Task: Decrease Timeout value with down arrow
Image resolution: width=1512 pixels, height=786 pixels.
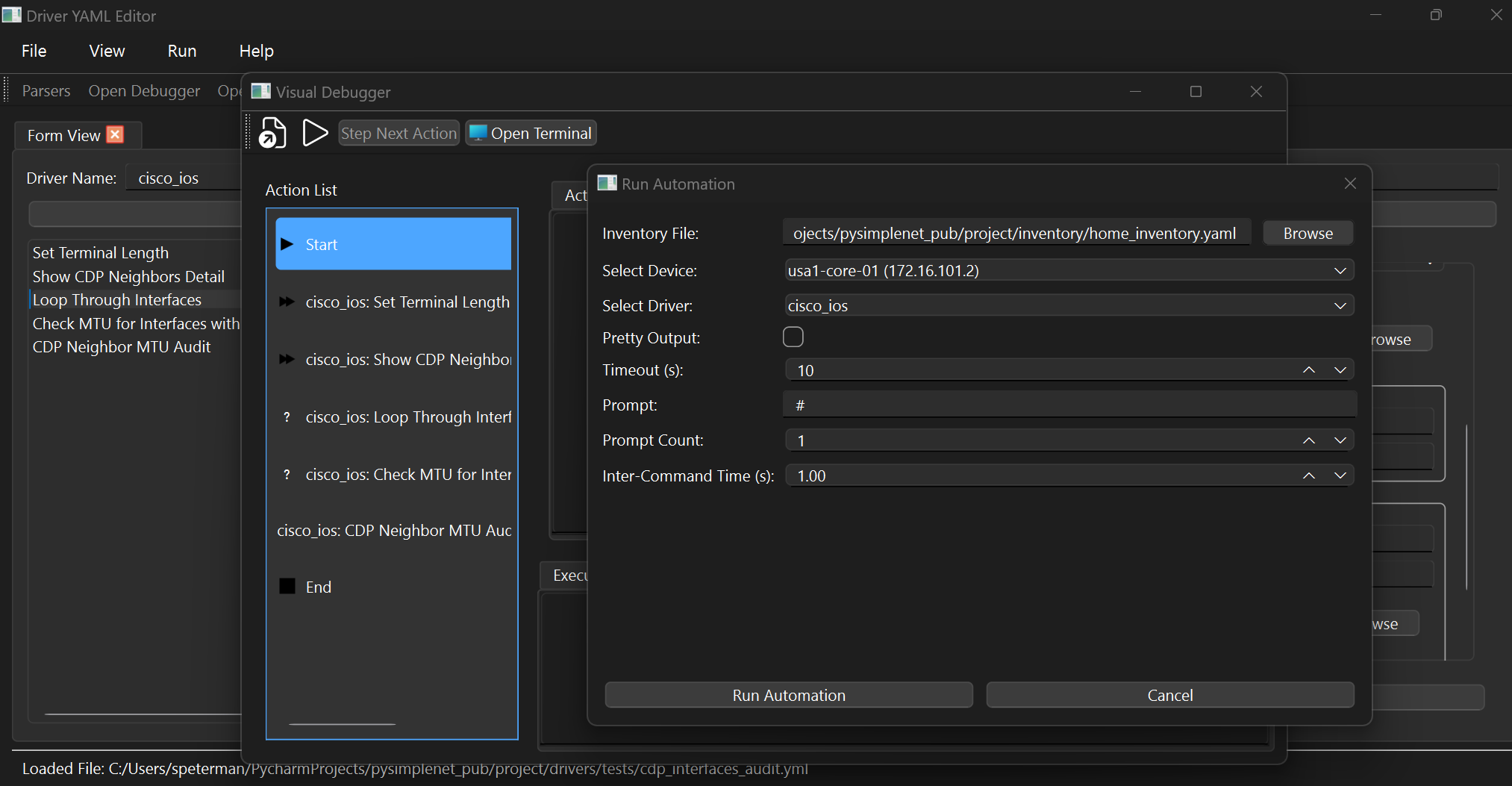Action: tap(1340, 370)
